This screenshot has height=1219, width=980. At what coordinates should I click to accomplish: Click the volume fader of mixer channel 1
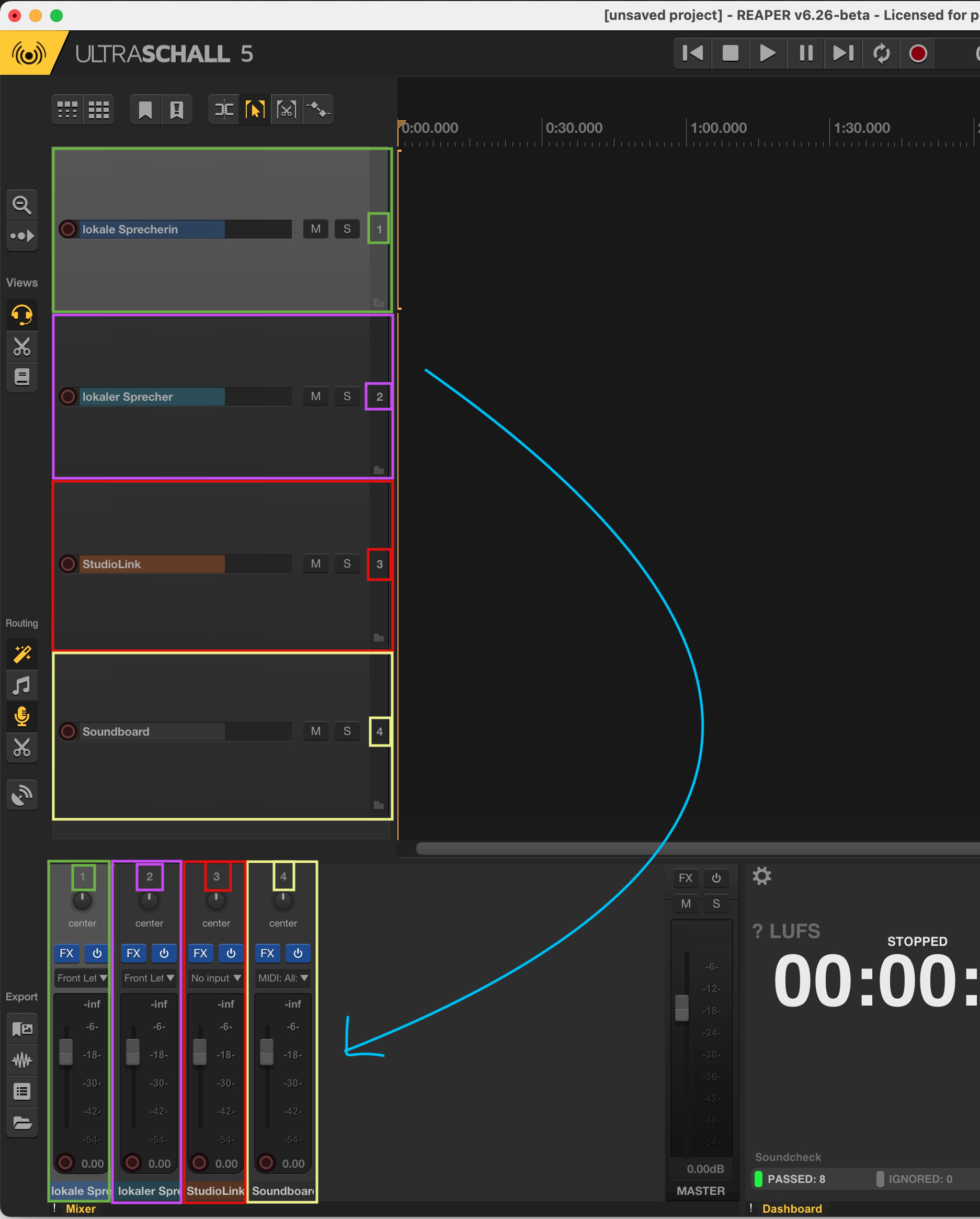click(x=66, y=1051)
